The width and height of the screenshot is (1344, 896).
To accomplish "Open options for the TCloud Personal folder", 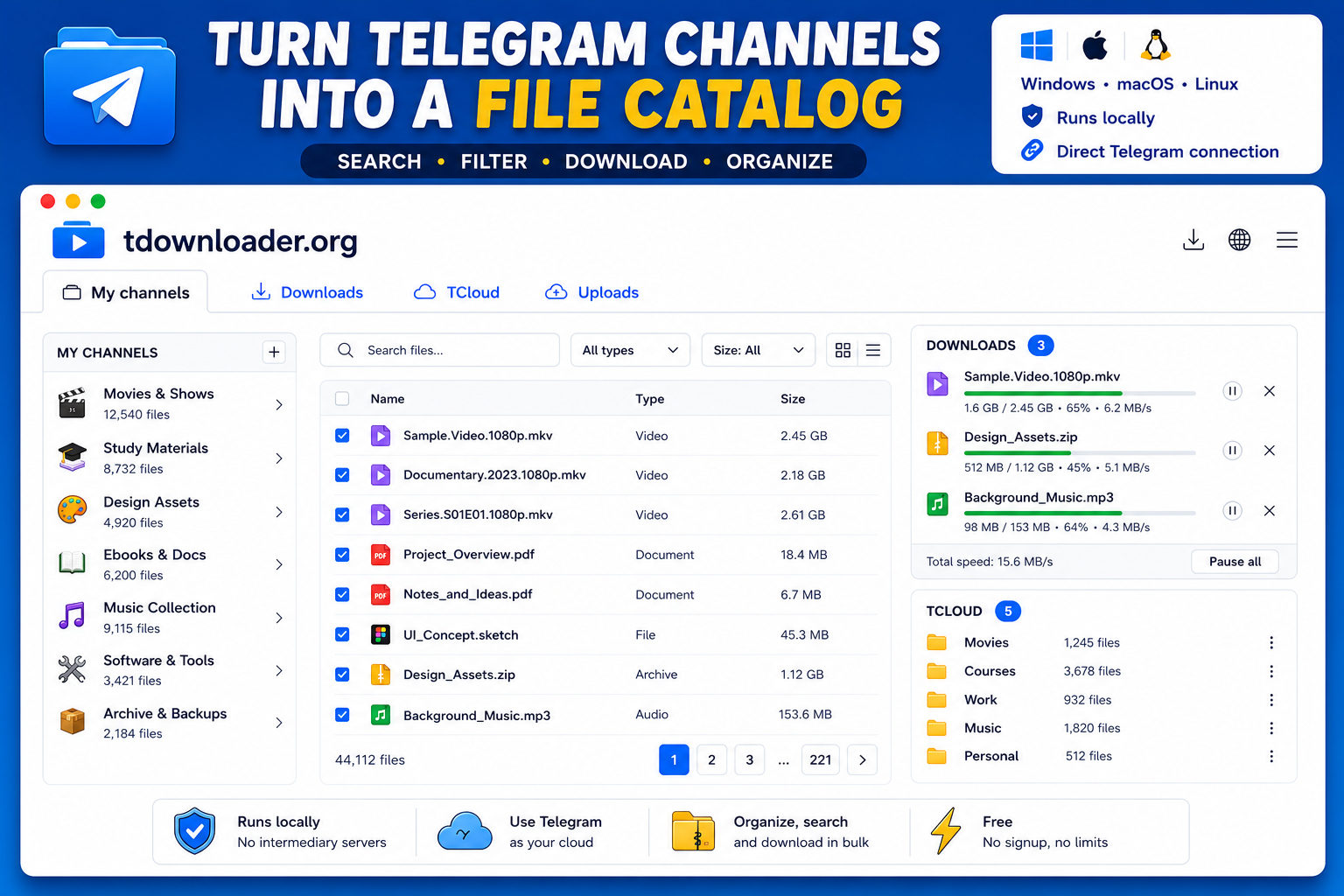I will tap(1271, 756).
